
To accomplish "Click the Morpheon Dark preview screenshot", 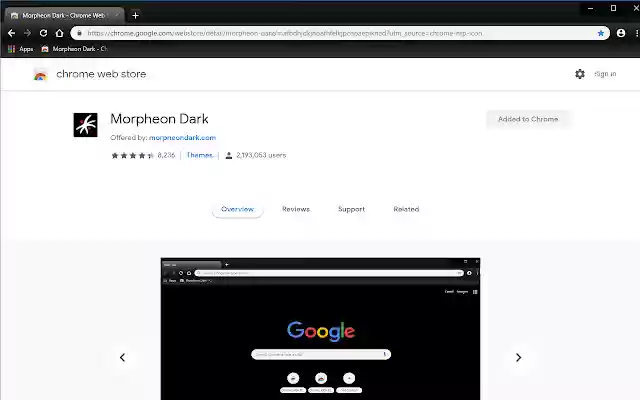I will pyautogui.click(x=320, y=329).
